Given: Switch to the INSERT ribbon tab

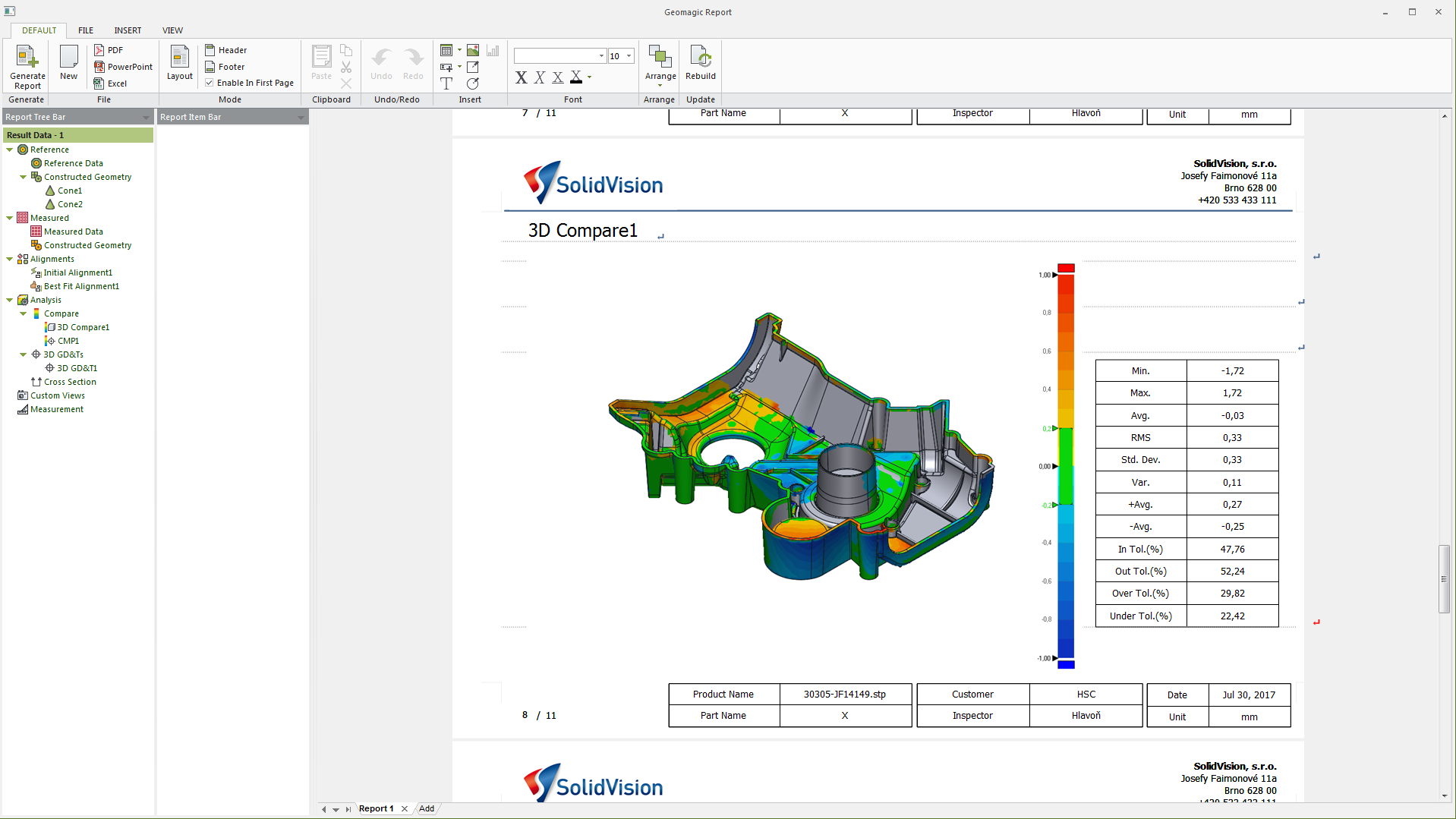Looking at the screenshot, I should click(128, 30).
